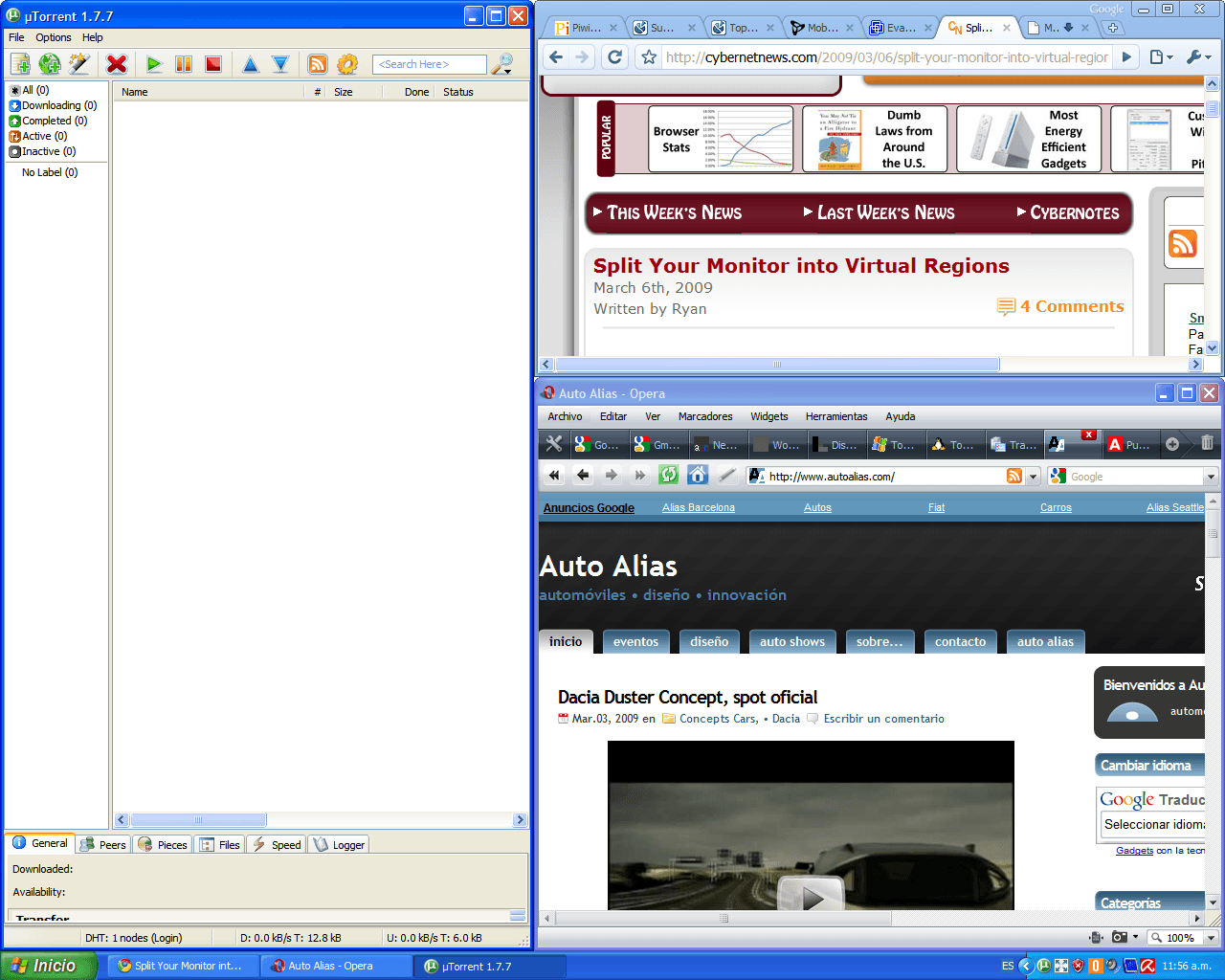Image resolution: width=1225 pixels, height=980 pixels.
Task: Click Opera's rewind navigation button
Action: tap(554, 475)
